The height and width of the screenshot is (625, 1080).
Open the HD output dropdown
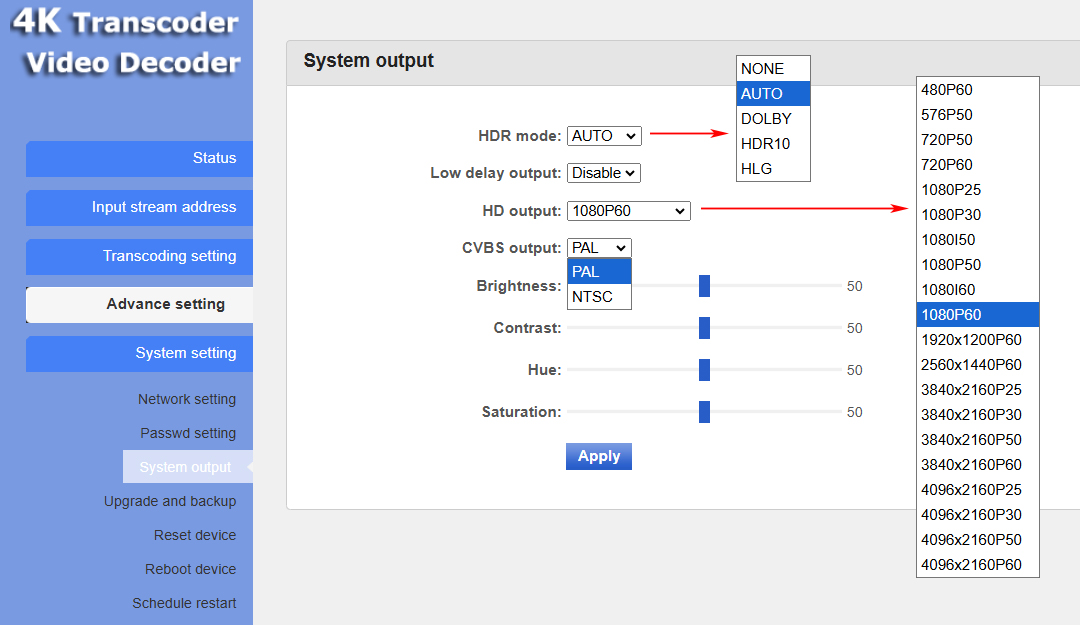628,211
